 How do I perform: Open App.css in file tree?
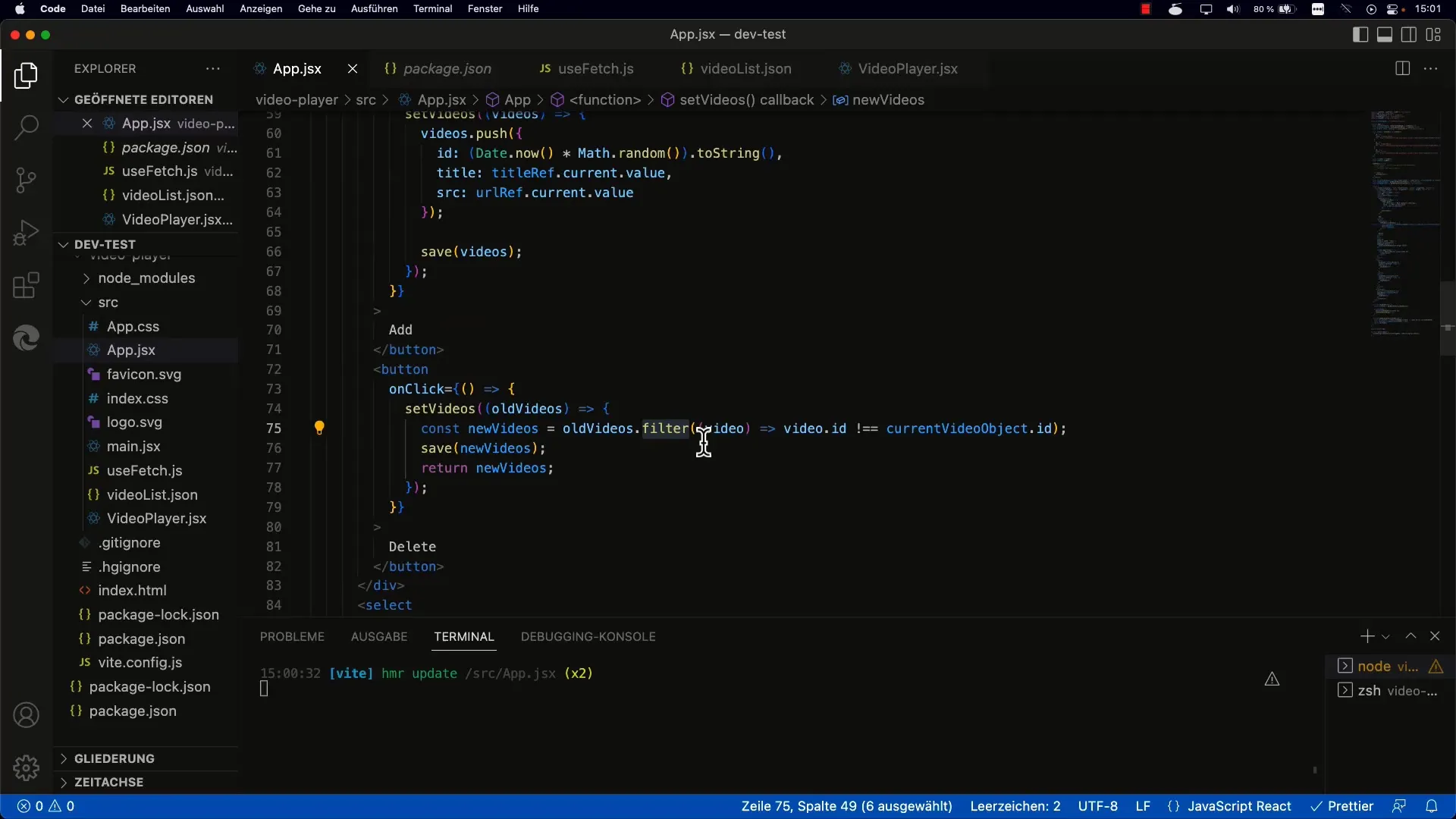(133, 327)
